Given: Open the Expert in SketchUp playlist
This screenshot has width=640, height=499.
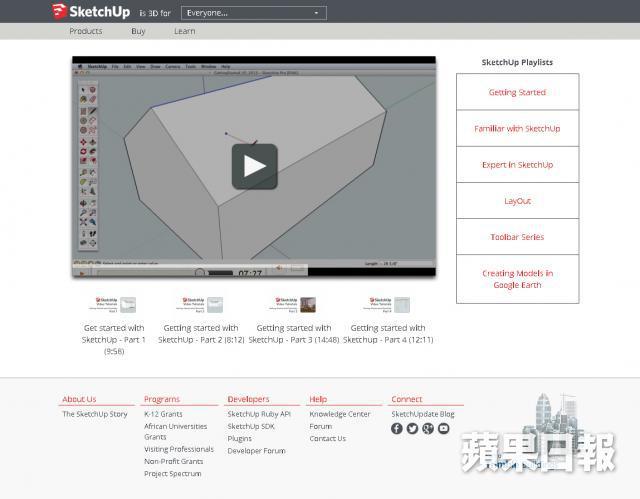Looking at the screenshot, I should 517,165.
